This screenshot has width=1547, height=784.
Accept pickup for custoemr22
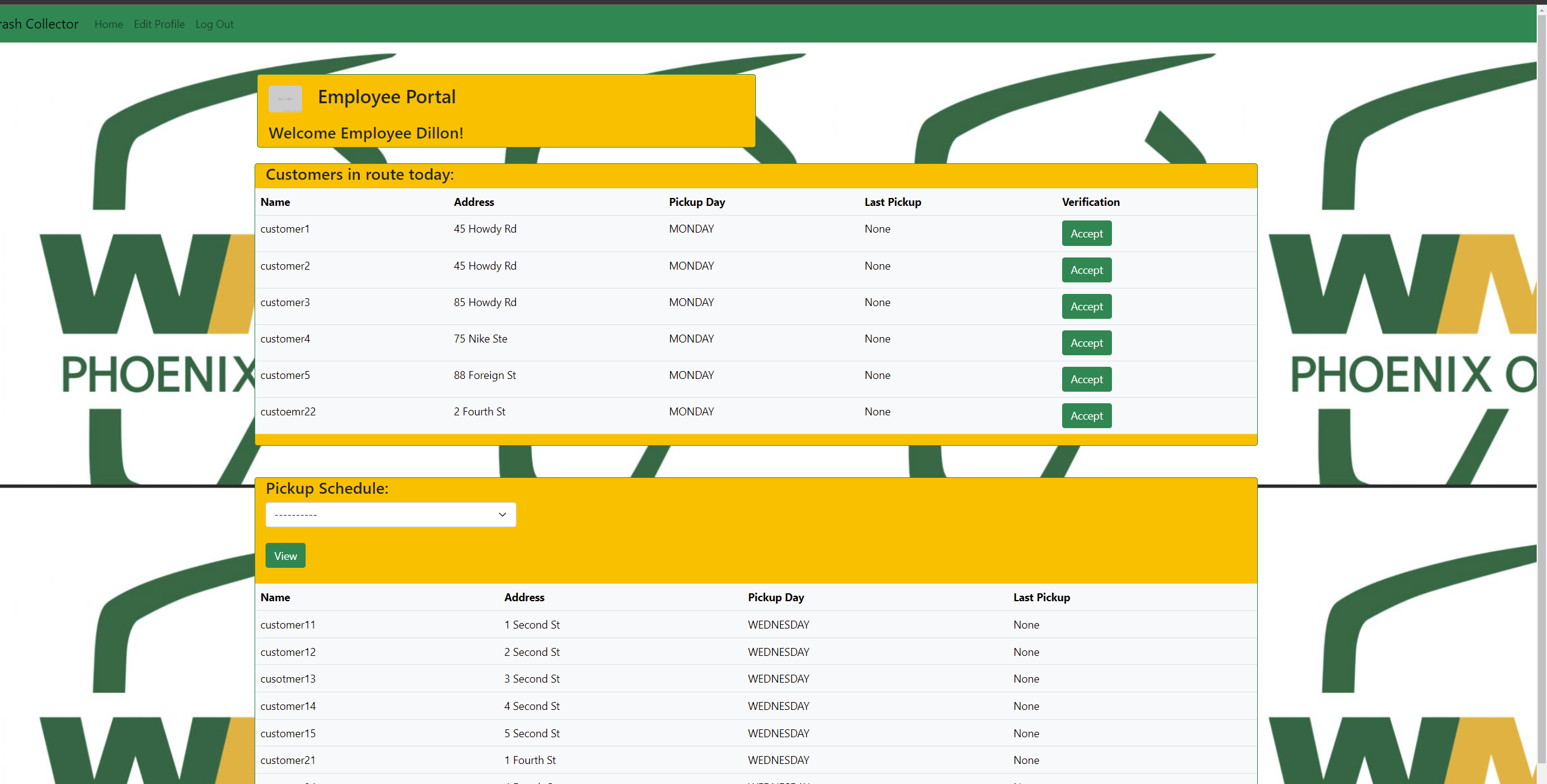point(1086,416)
